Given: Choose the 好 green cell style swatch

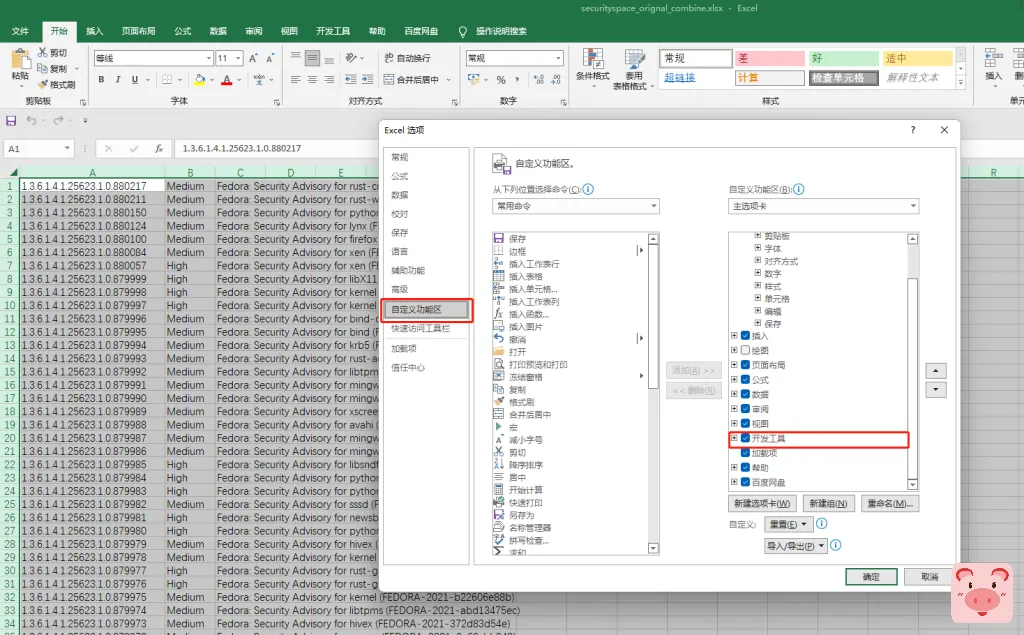Looking at the screenshot, I should pos(843,59).
